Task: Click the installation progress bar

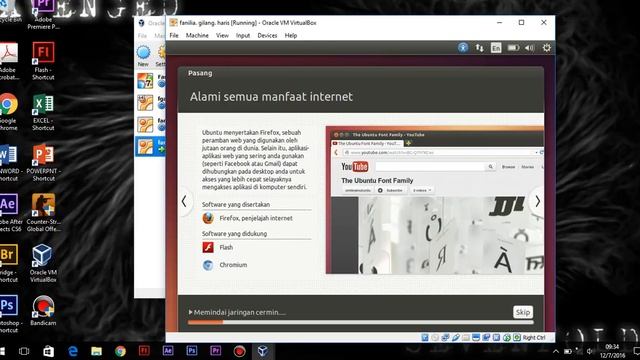Action: click(x=360, y=322)
